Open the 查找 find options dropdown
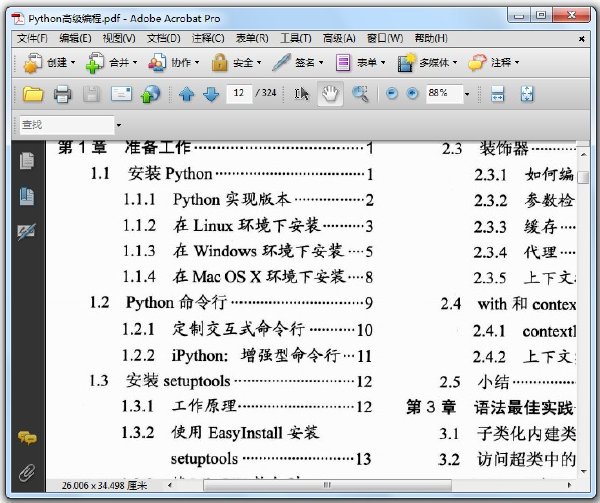The image size is (600, 503). (119, 125)
